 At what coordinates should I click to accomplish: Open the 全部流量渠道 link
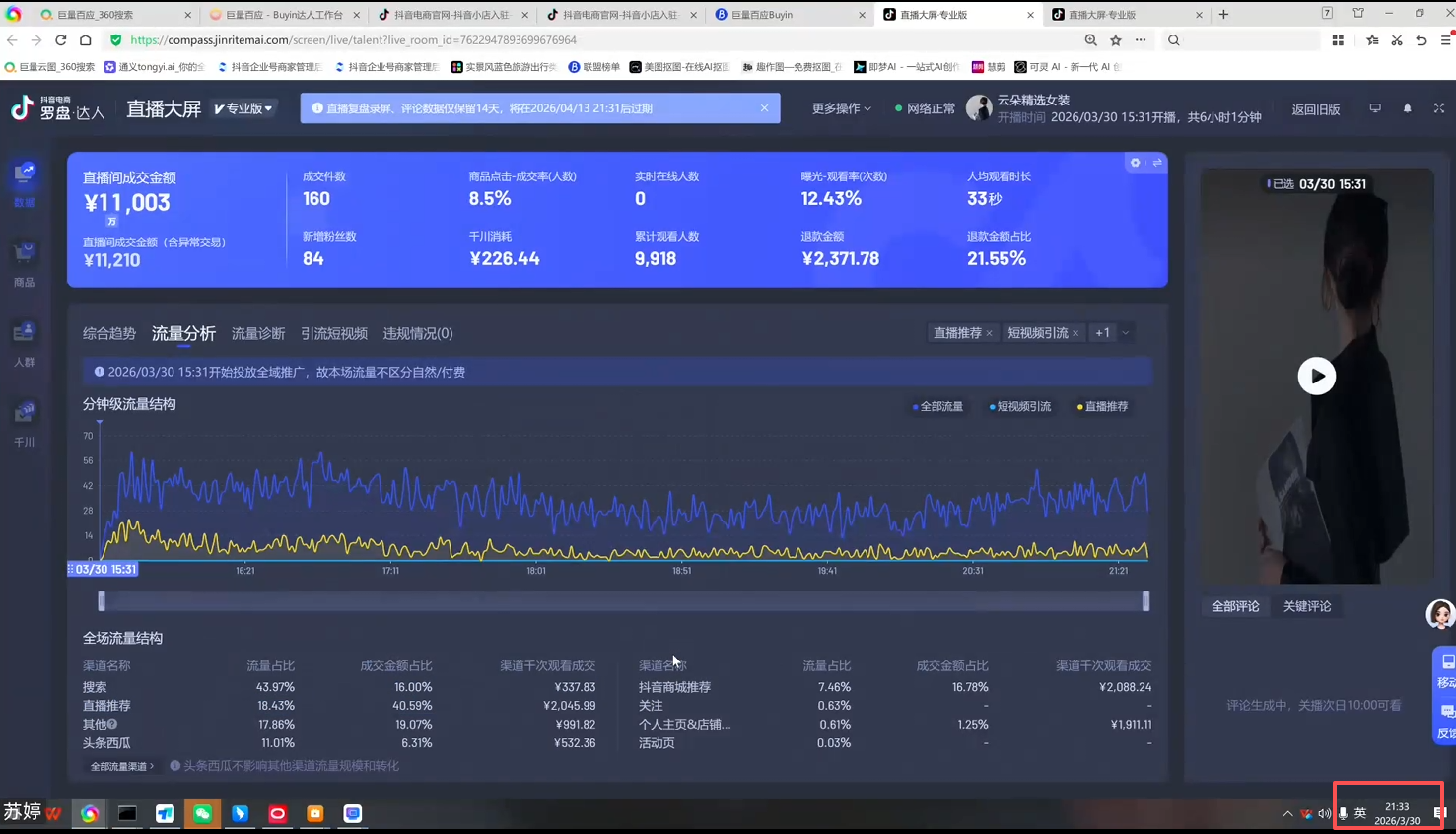point(121,766)
